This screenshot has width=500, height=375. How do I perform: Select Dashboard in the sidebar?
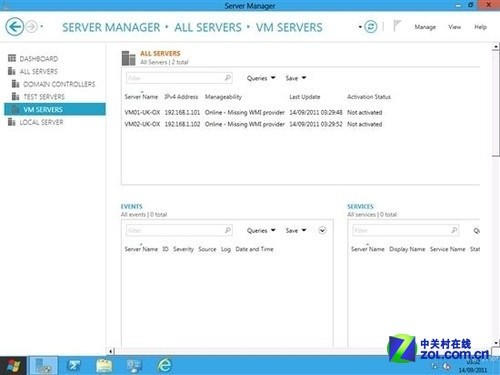(x=39, y=59)
